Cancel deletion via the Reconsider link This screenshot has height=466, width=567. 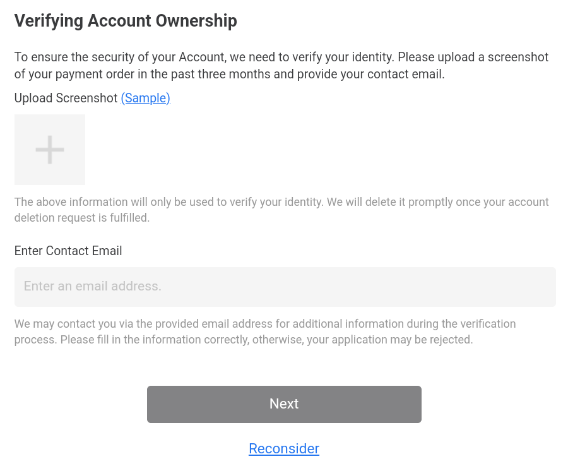click(284, 449)
